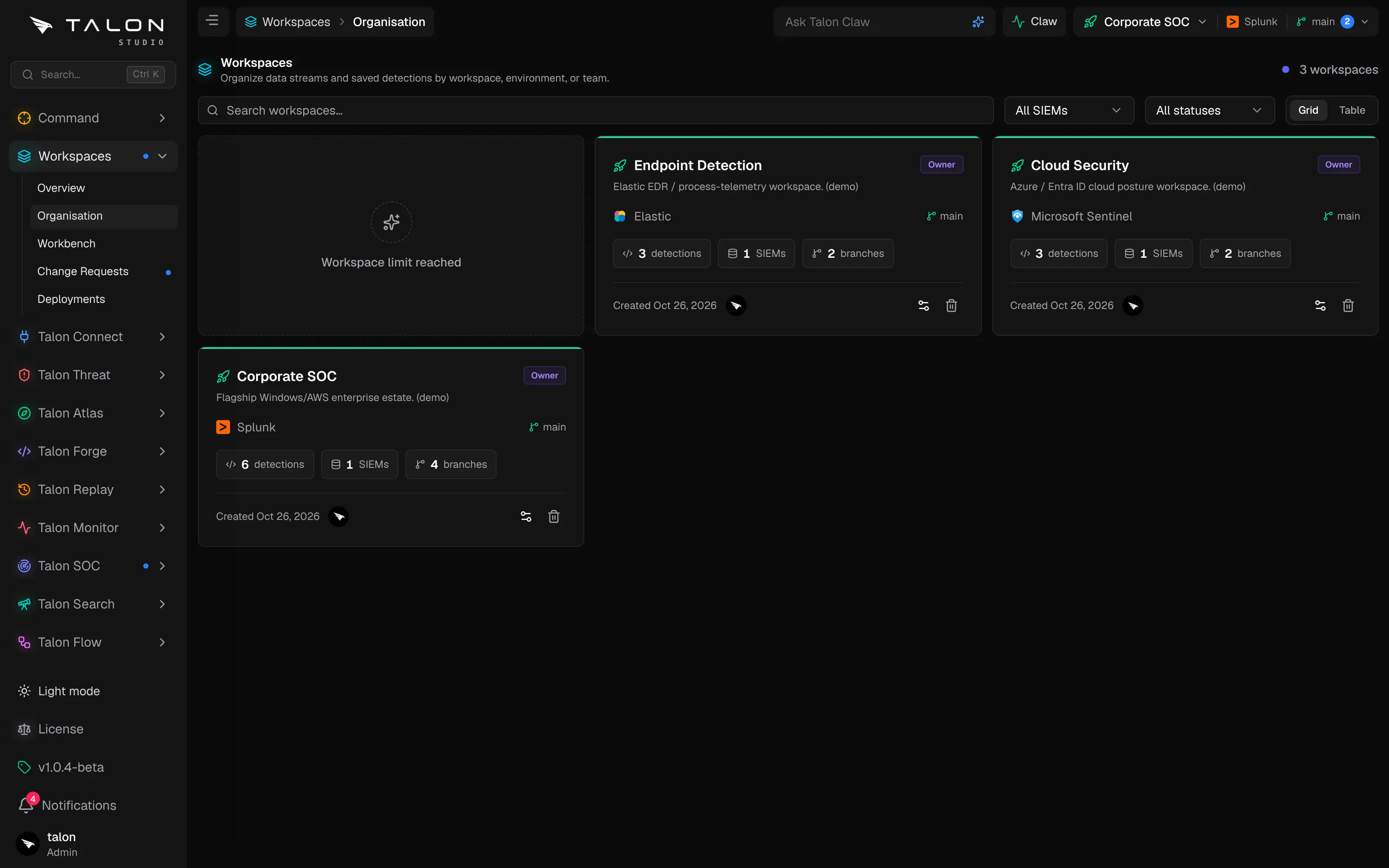Image resolution: width=1389 pixels, height=868 pixels.
Task: Click 1 SIEMs chip on Cloud Security
Action: point(1153,254)
